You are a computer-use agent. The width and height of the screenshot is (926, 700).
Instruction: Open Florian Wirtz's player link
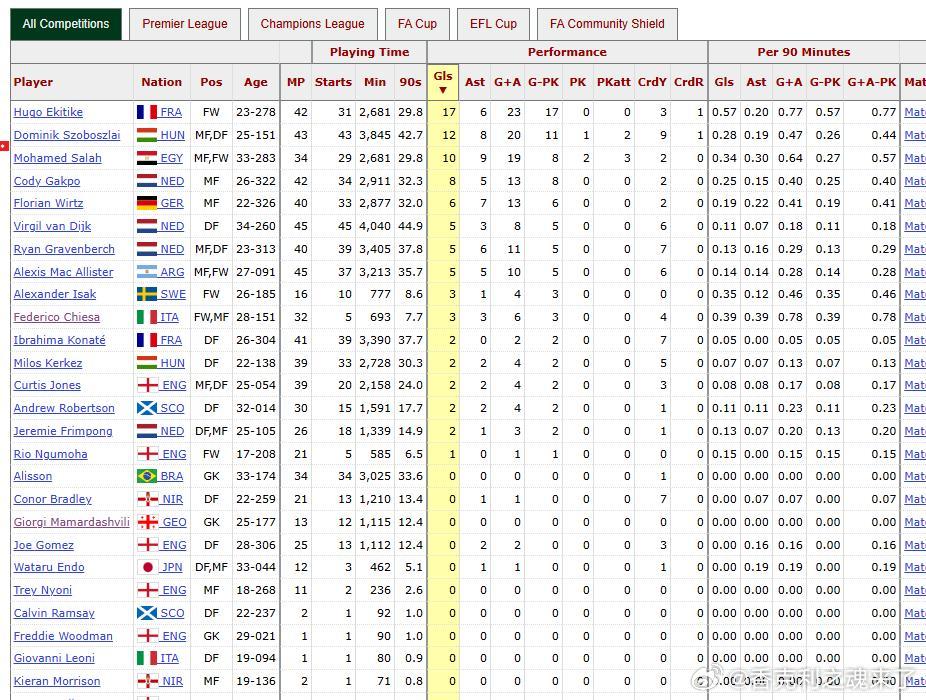pos(48,203)
